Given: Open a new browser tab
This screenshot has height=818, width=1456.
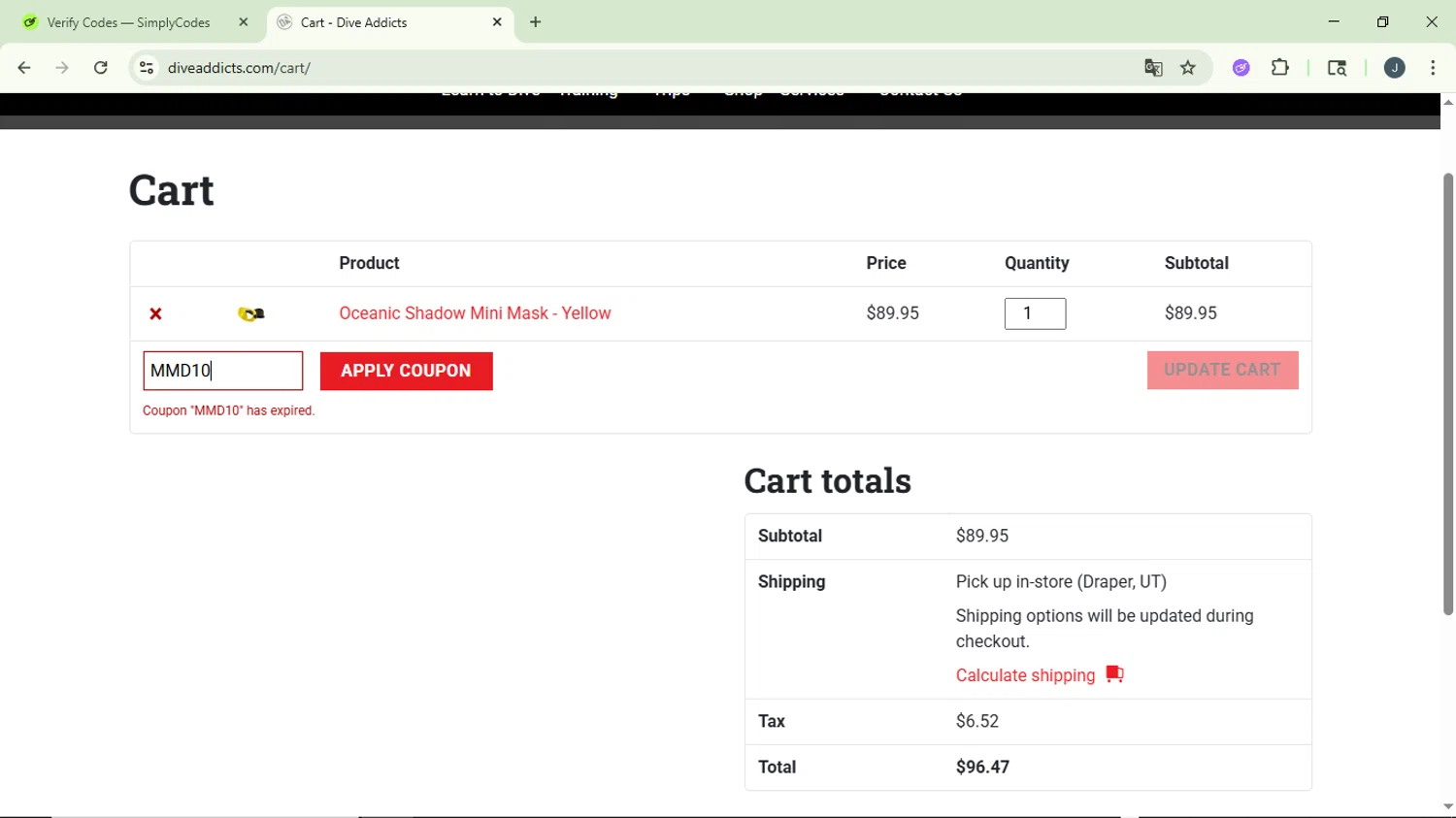Looking at the screenshot, I should 536,22.
